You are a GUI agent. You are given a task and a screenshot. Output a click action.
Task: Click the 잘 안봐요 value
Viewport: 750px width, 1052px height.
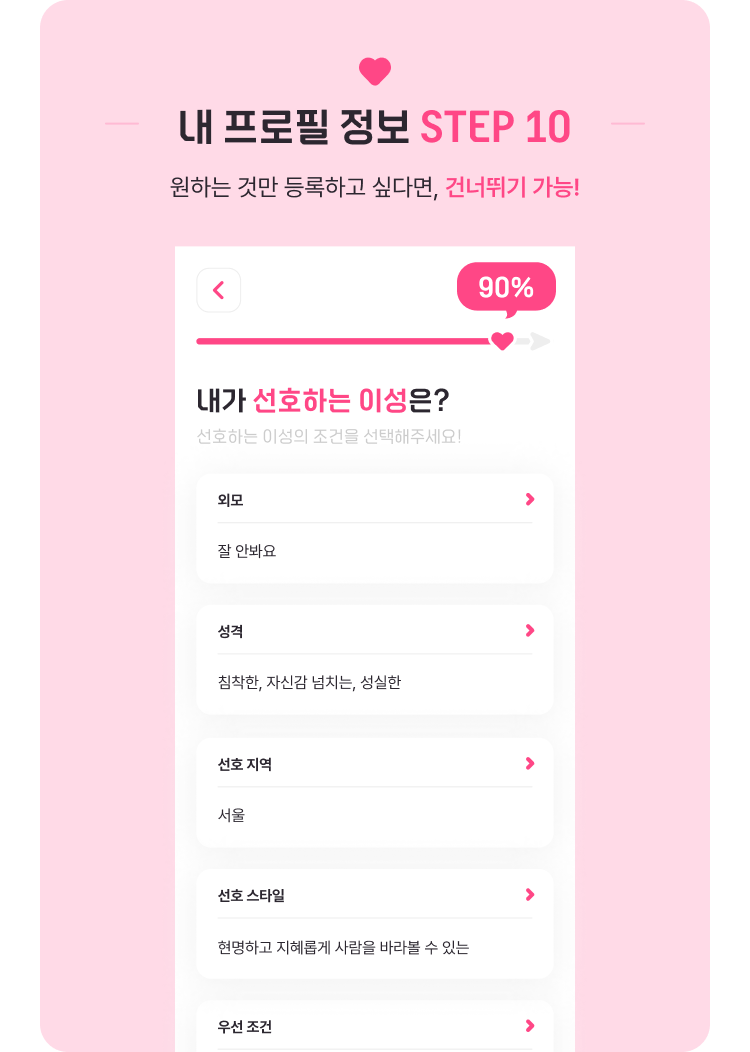tap(247, 551)
